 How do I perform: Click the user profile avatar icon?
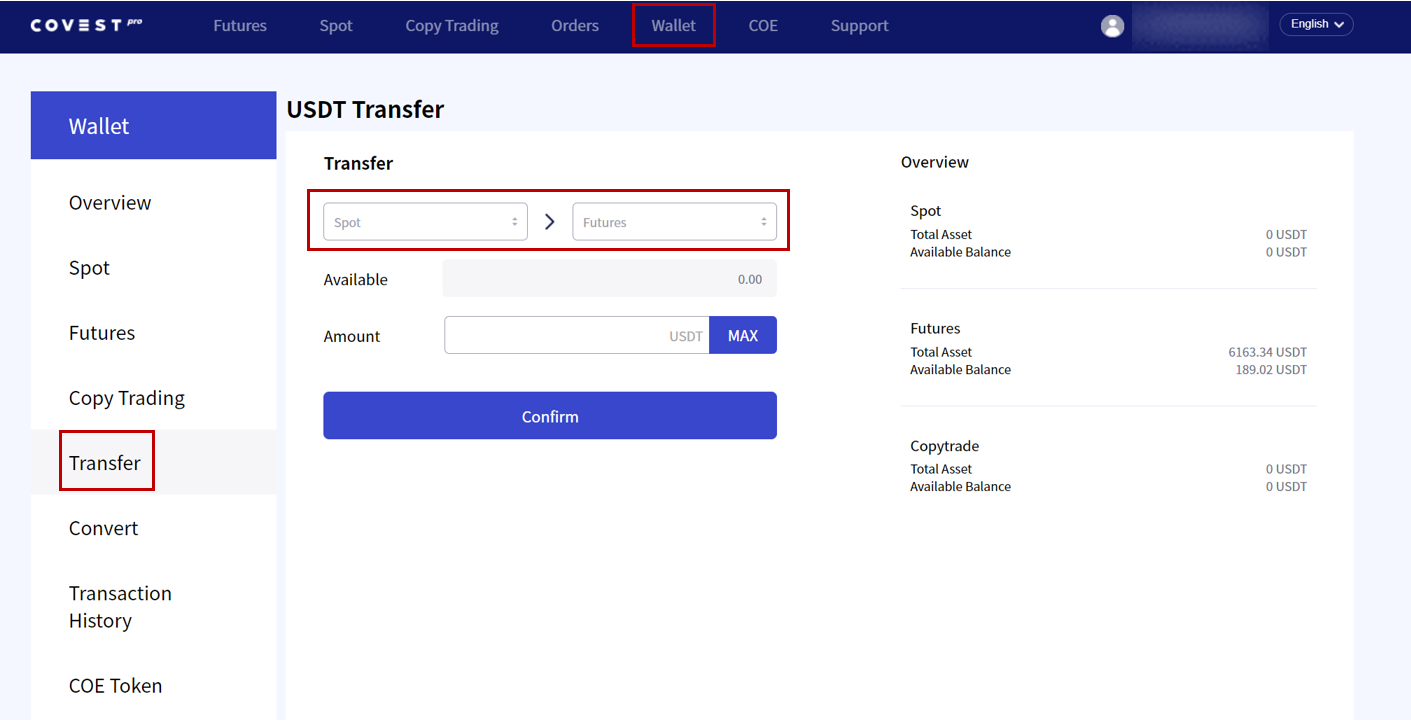click(x=1112, y=26)
